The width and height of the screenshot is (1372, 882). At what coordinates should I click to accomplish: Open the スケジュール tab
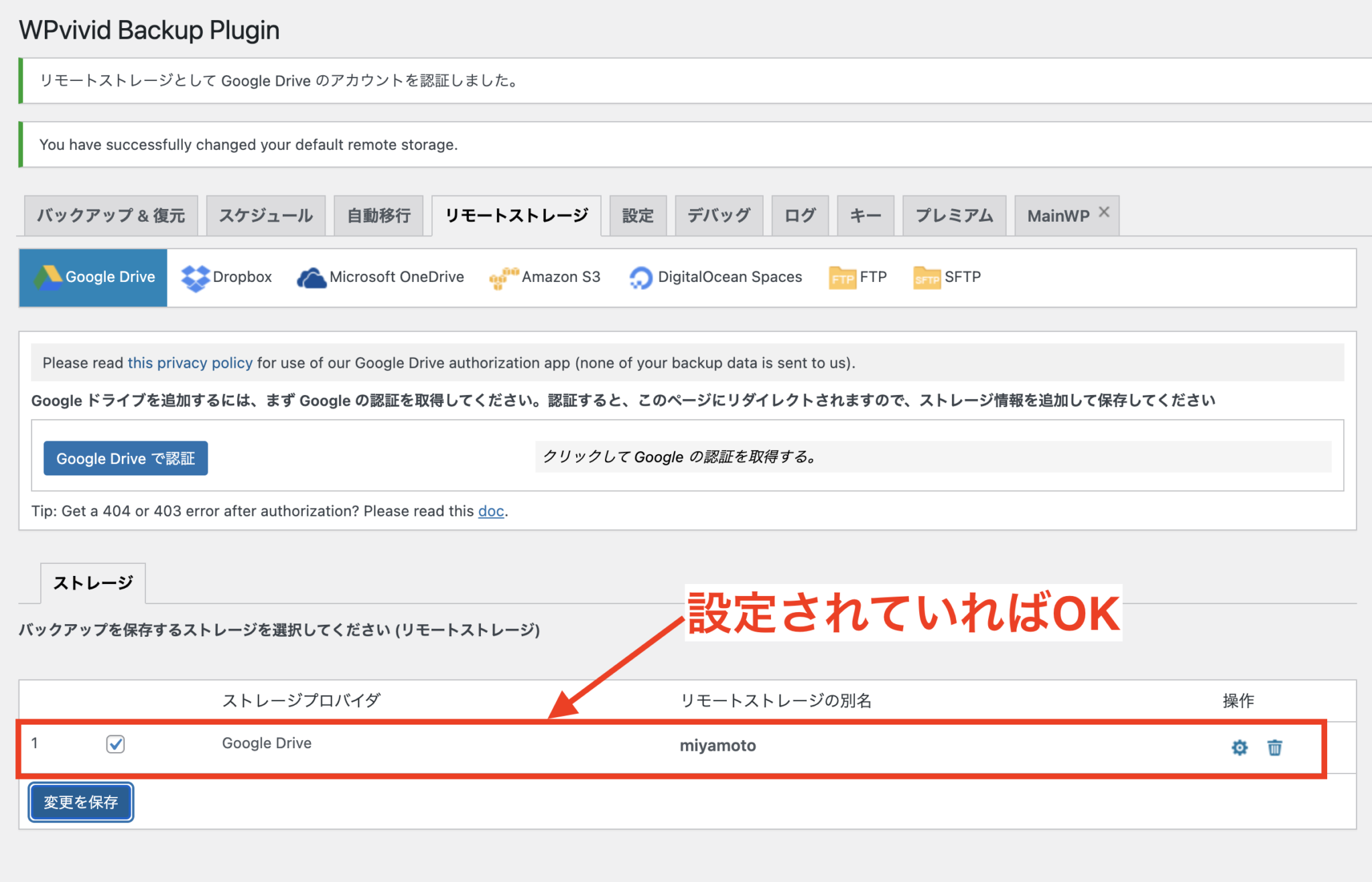click(x=265, y=215)
